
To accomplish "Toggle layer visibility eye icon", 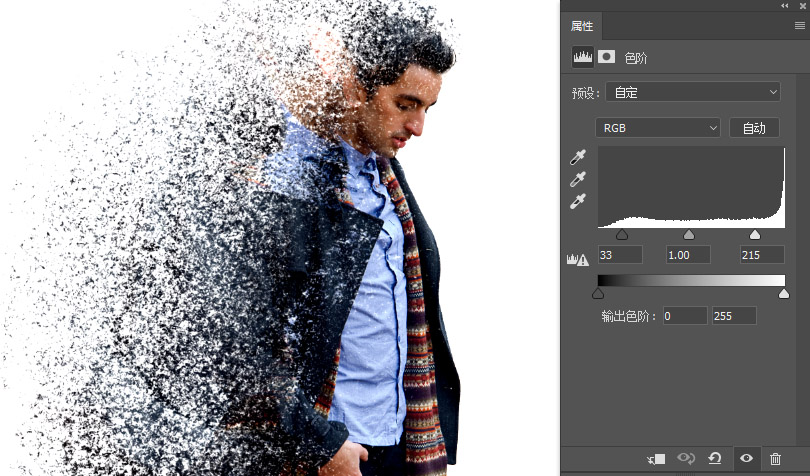I will [x=746, y=458].
